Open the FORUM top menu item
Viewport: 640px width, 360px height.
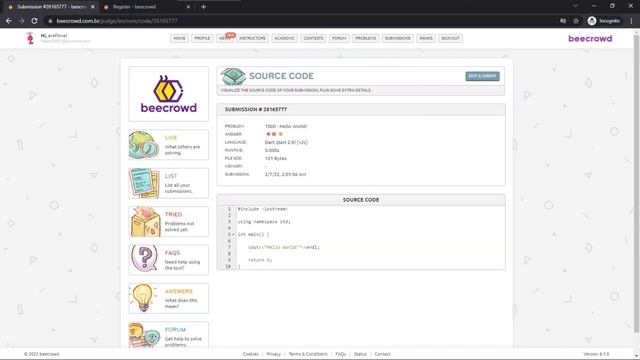coord(339,38)
